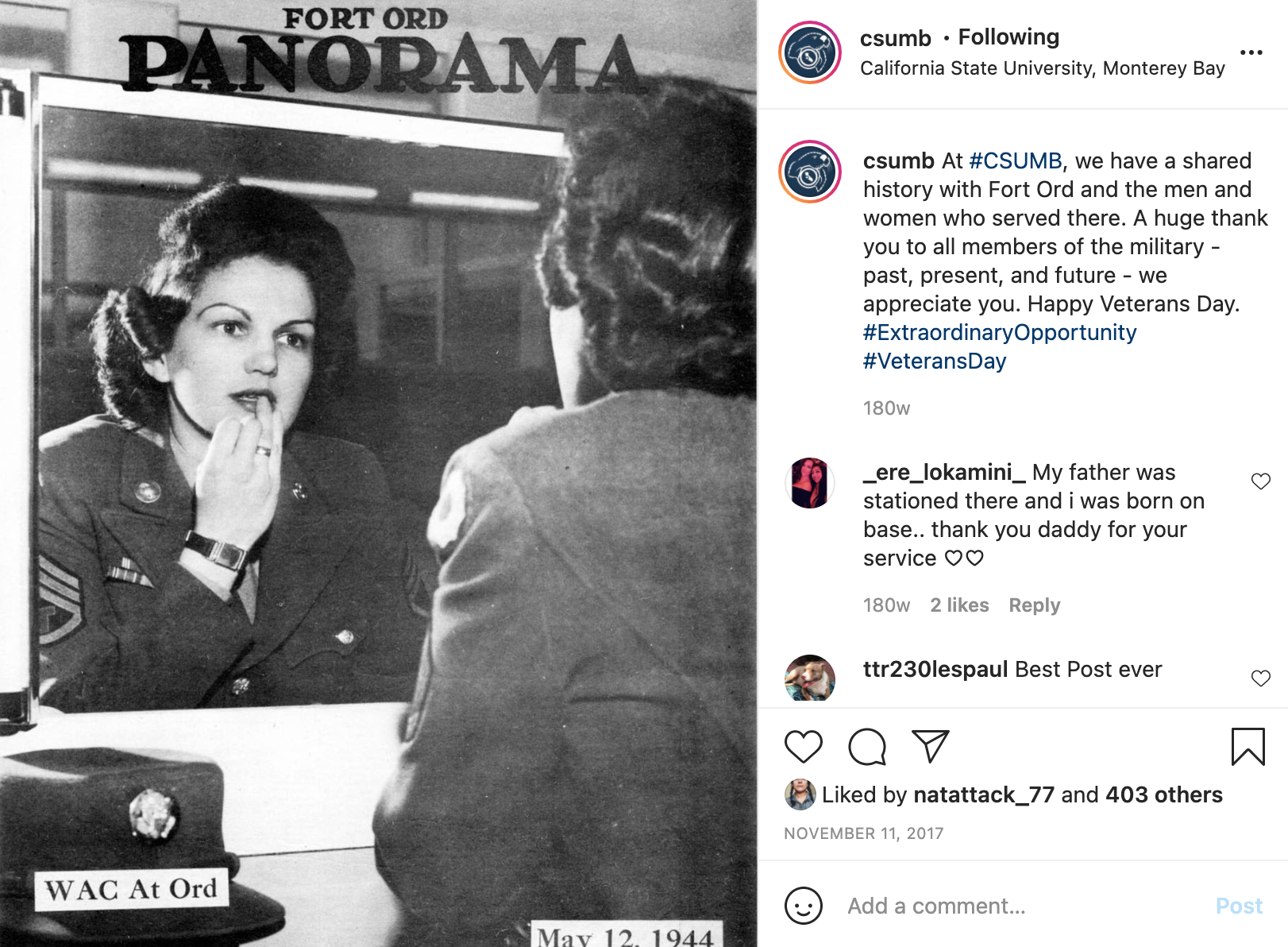Open the comment speech bubble icon
Screen dimensions: 1288x947
[866, 747]
